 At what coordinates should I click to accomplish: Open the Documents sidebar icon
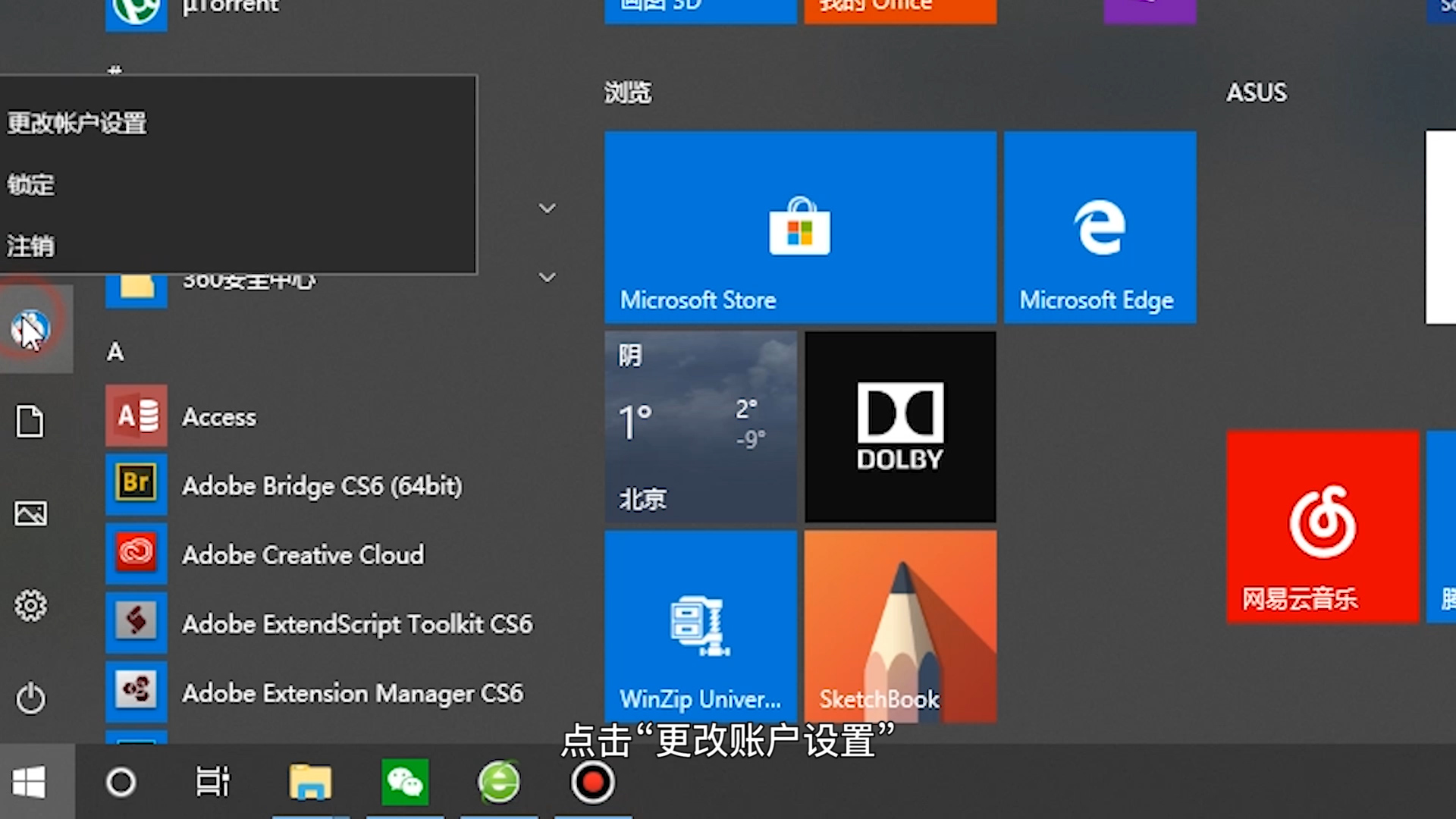(30, 422)
